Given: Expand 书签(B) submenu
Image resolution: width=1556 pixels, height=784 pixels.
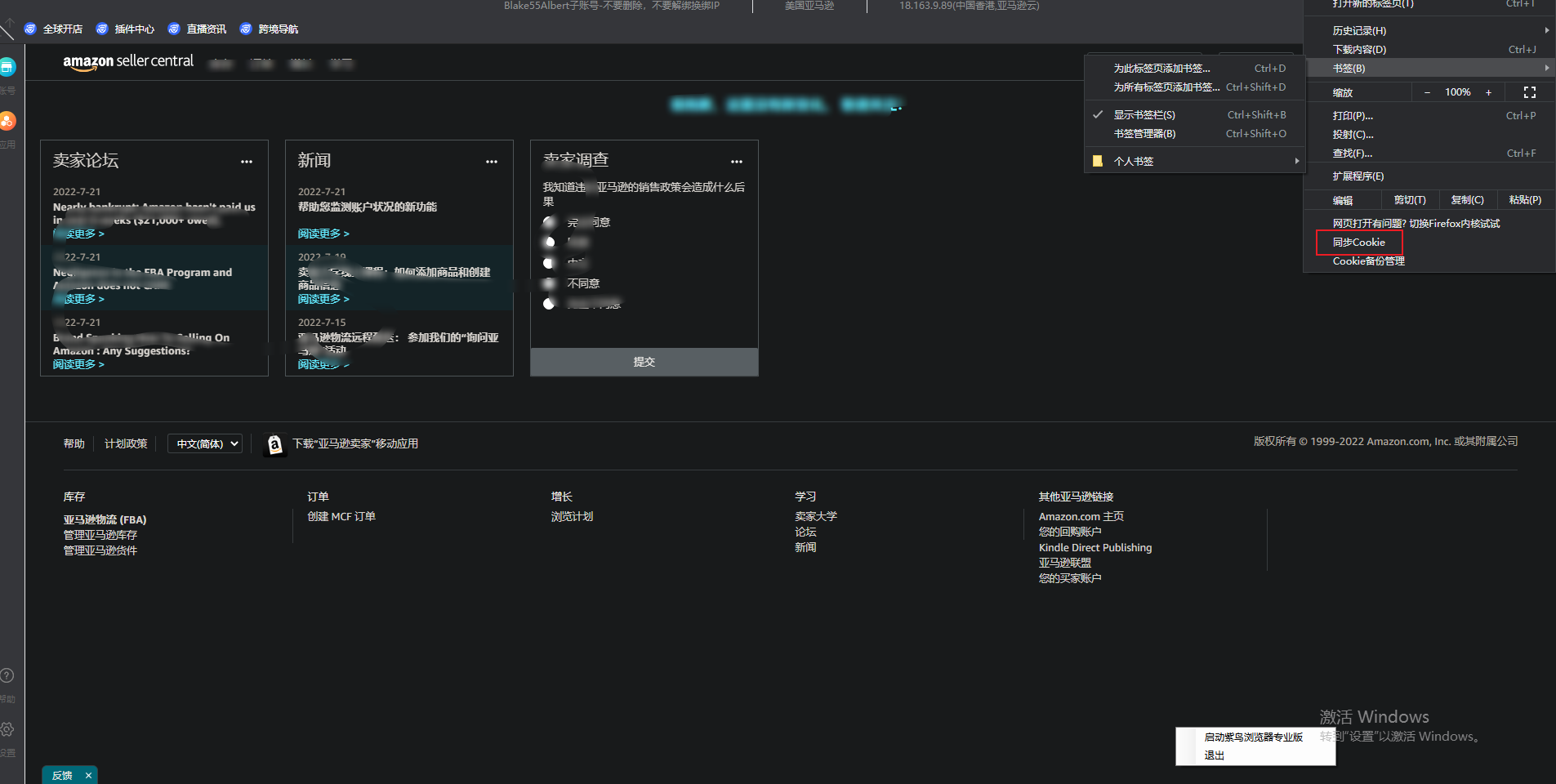Looking at the screenshot, I should coord(1429,69).
